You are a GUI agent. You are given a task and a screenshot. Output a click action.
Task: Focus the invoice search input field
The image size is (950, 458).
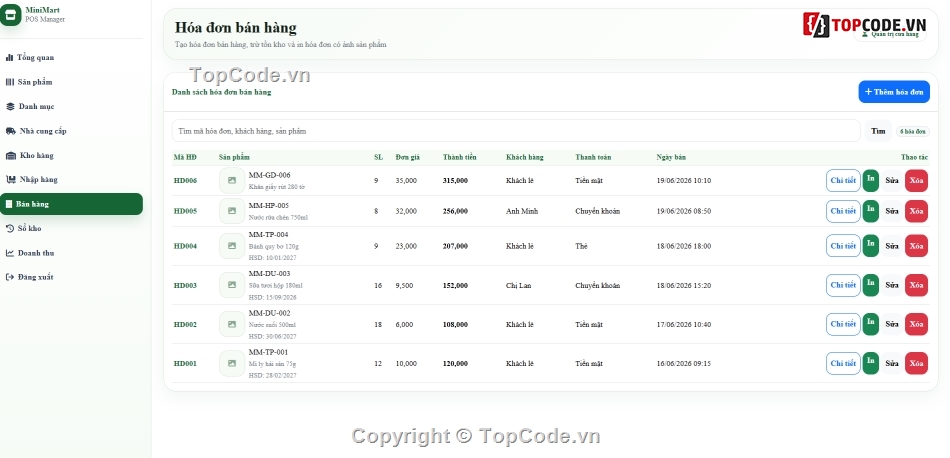(516, 131)
